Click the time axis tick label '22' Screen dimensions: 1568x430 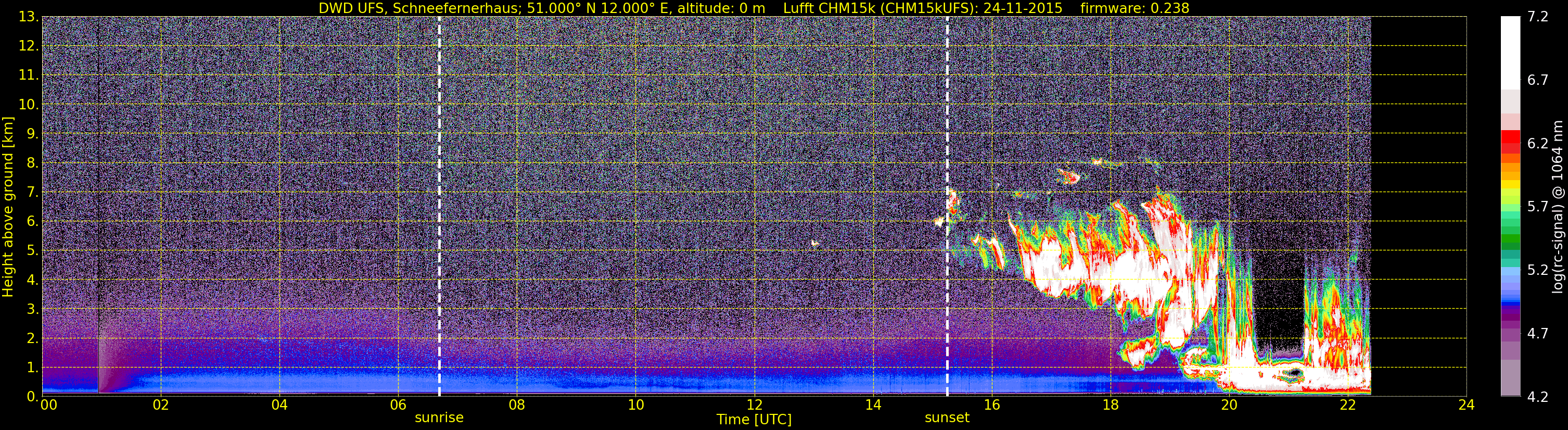click(1348, 406)
